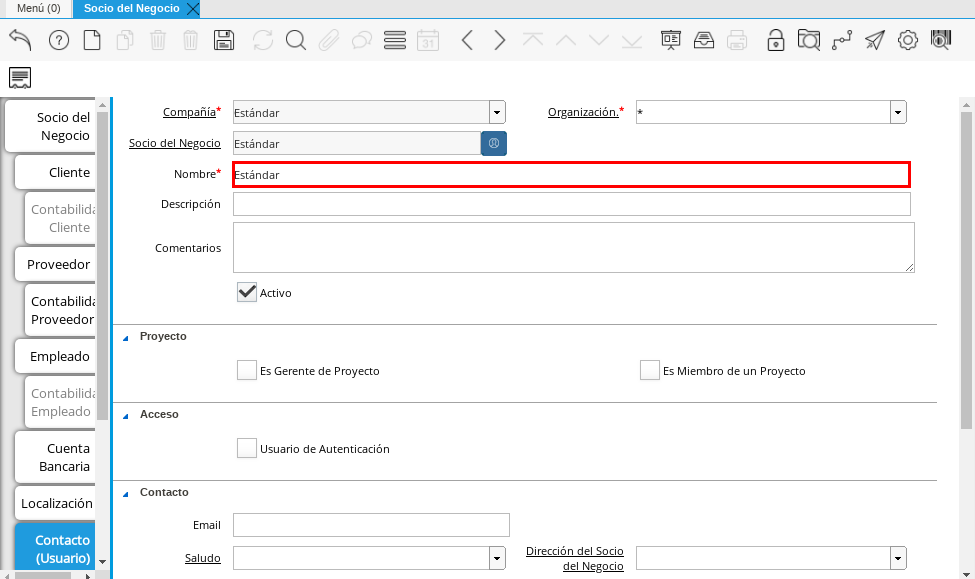Open the Compañía dropdown arrow
975x579 pixels.
point(497,112)
